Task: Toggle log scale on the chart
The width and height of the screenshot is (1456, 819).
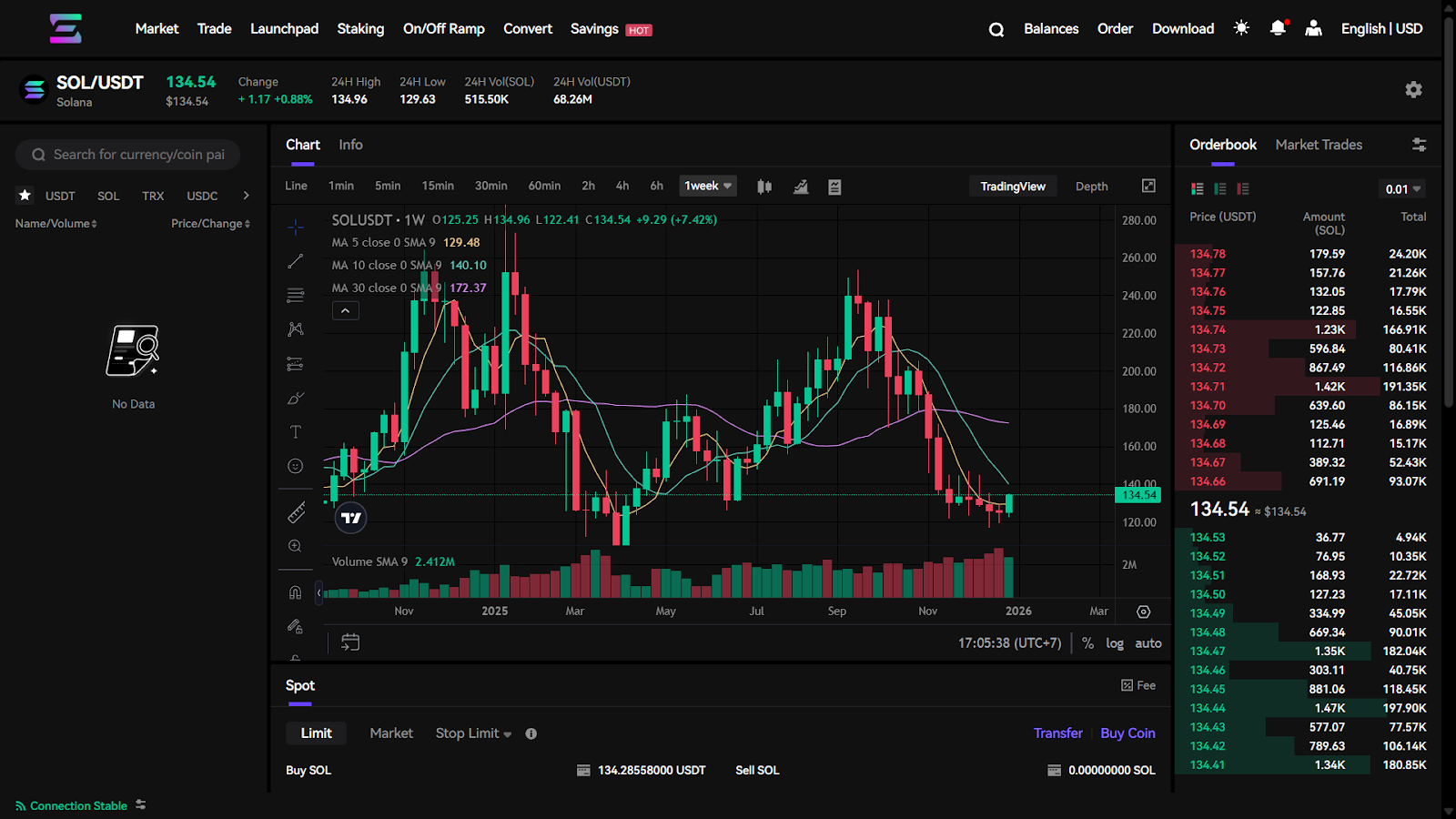Action: 1115,643
